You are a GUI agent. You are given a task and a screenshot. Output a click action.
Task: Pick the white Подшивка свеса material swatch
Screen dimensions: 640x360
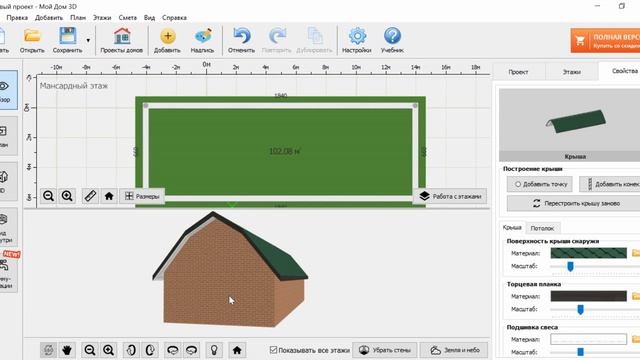click(x=589, y=339)
